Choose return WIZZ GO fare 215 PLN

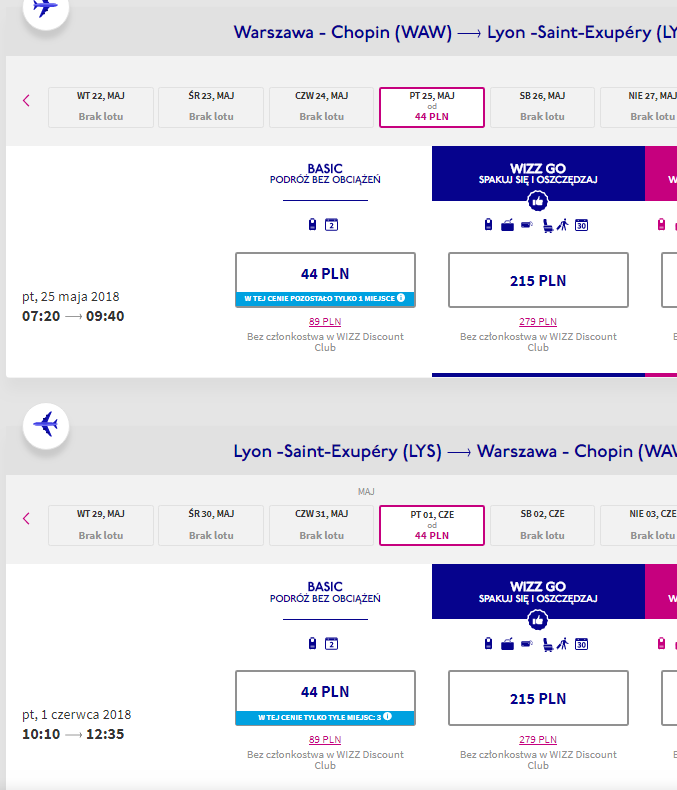[538, 698]
